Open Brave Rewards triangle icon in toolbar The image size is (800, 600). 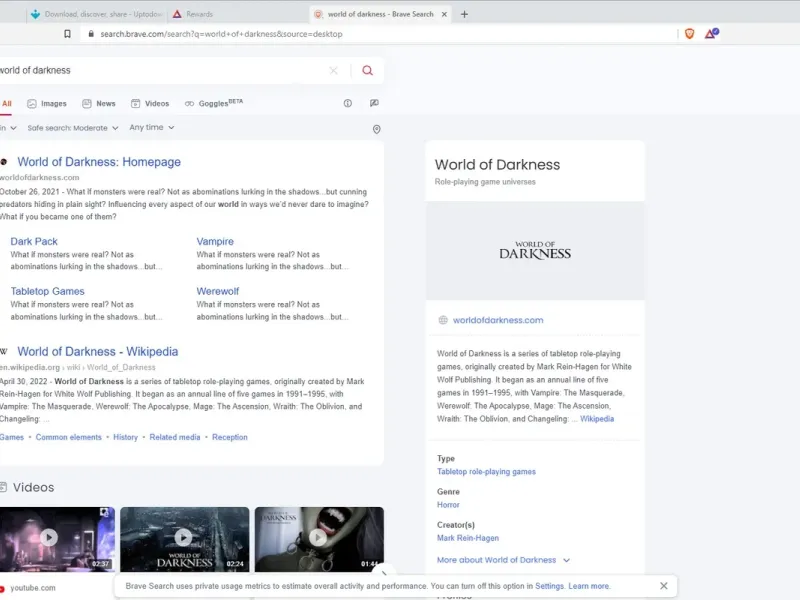[711, 34]
